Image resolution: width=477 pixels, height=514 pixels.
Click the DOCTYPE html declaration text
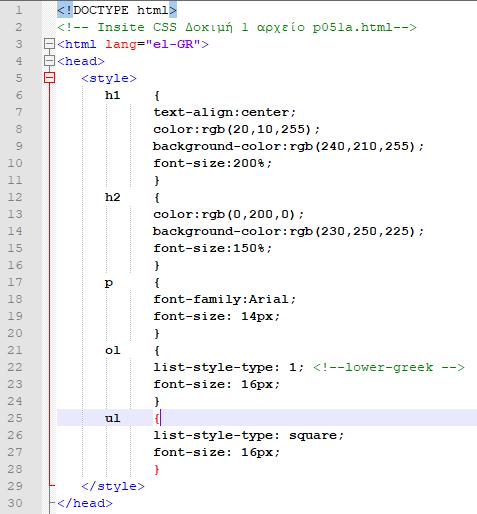pyautogui.click(x=117, y=10)
